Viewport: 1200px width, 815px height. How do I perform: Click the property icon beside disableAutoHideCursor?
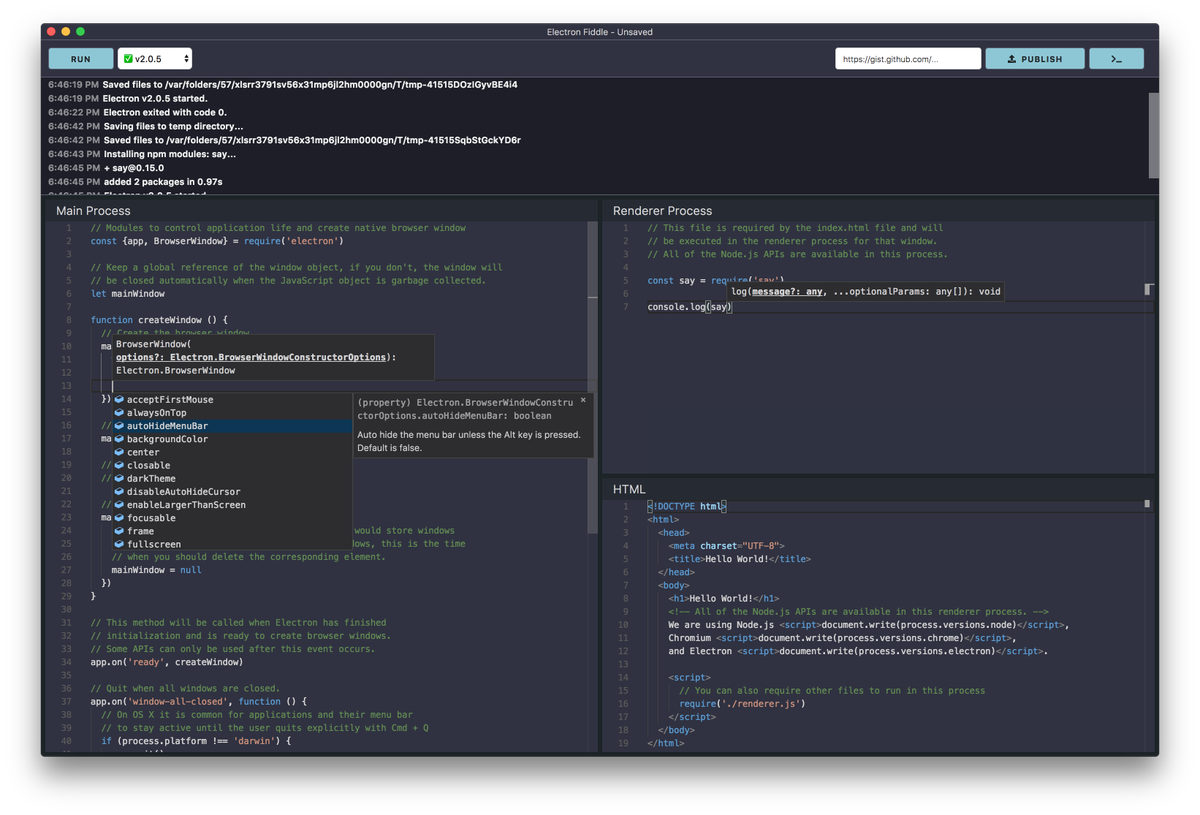point(119,491)
